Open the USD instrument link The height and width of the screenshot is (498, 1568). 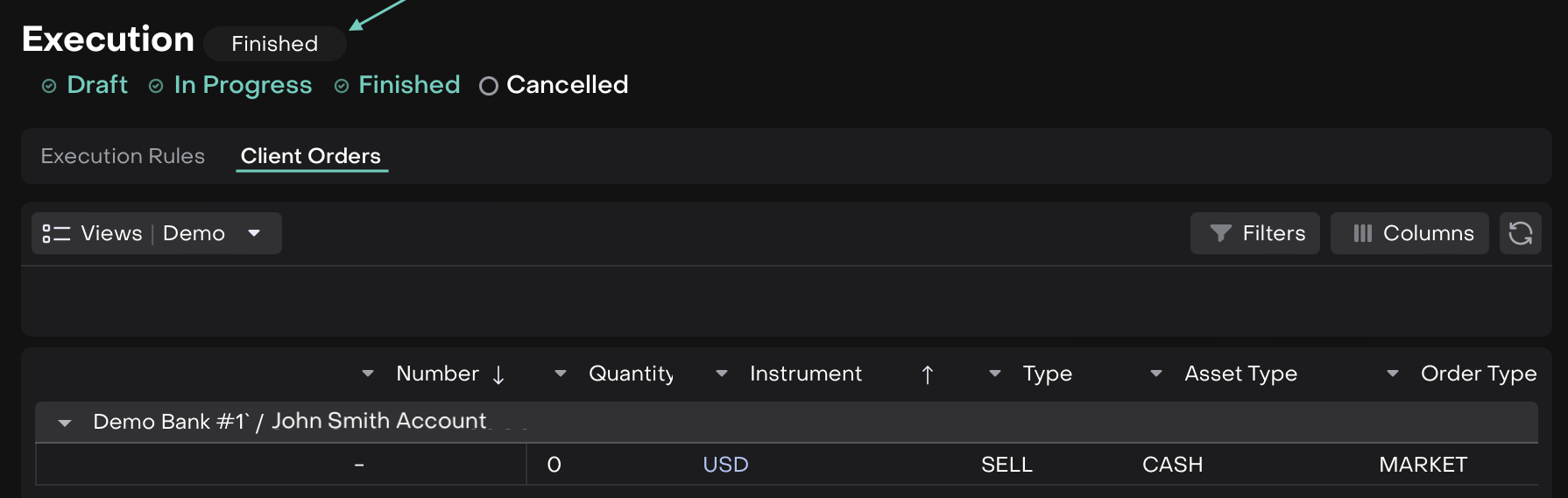click(725, 465)
